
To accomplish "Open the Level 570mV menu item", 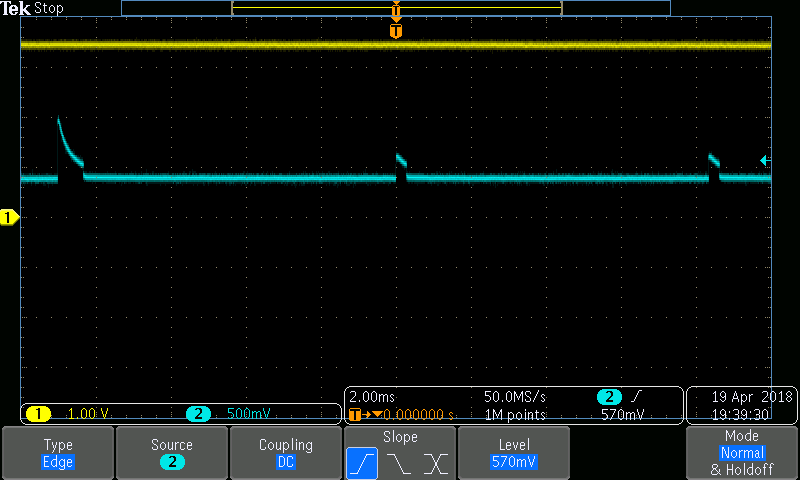I will (x=514, y=453).
